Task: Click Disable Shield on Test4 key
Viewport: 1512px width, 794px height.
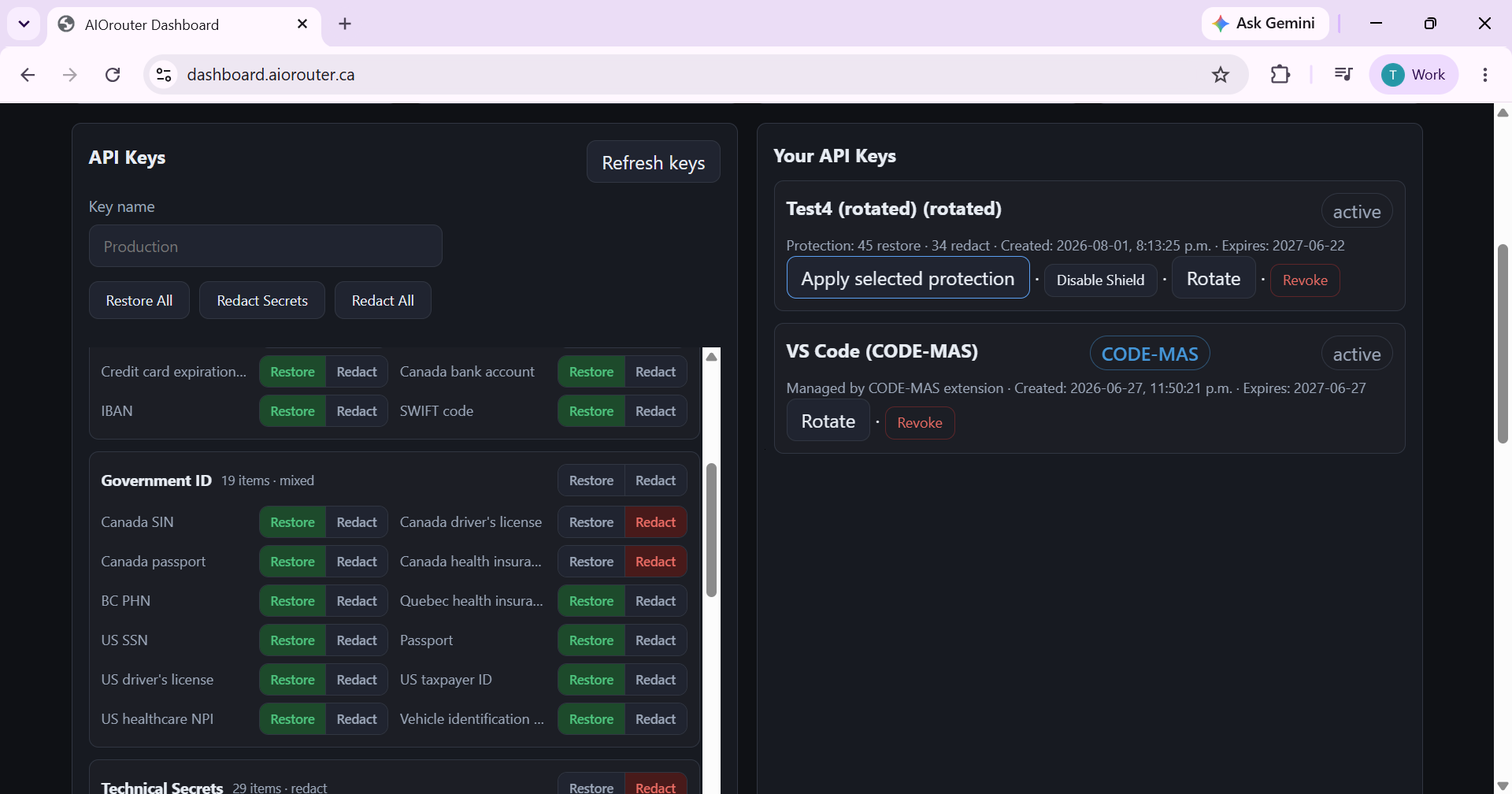Action: tap(1100, 280)
